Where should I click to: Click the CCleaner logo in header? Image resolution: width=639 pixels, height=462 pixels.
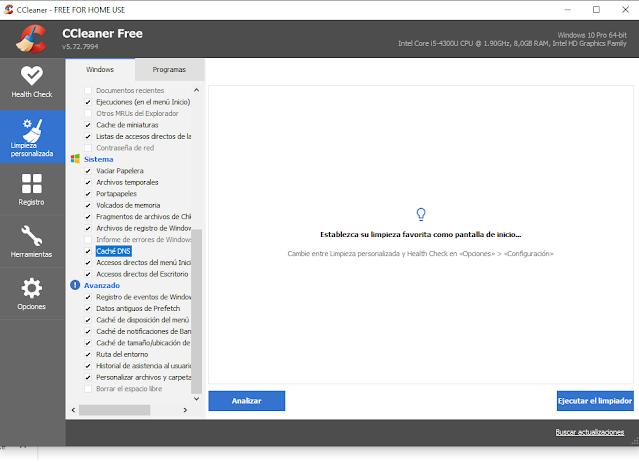tap(31, 39)
